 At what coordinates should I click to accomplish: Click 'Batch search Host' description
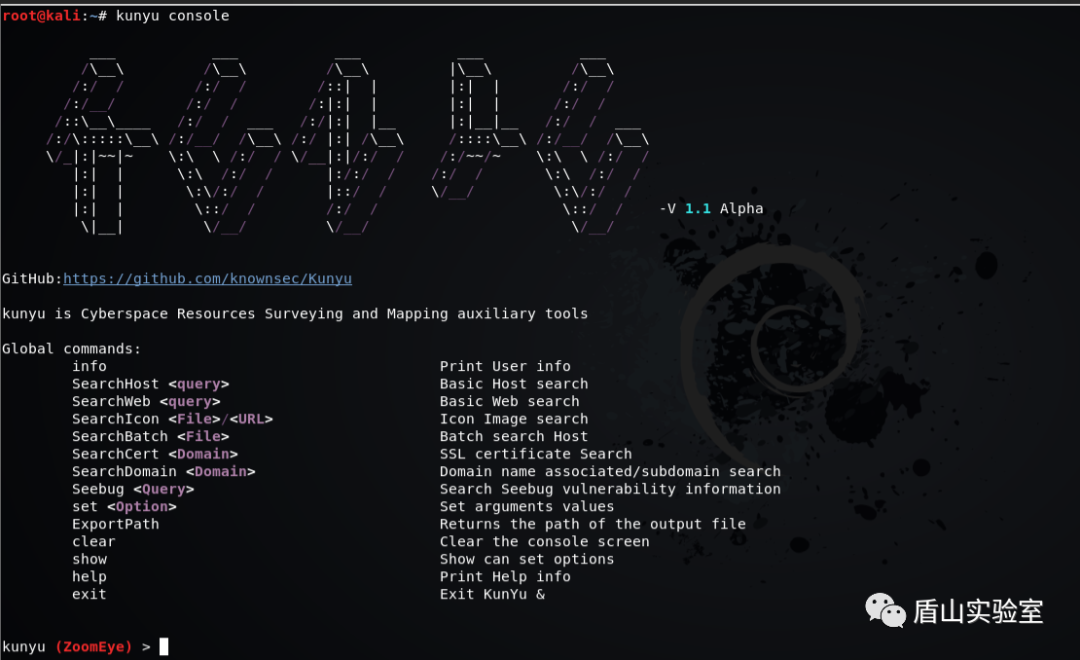pyautogui.click(x=514, y=437)
